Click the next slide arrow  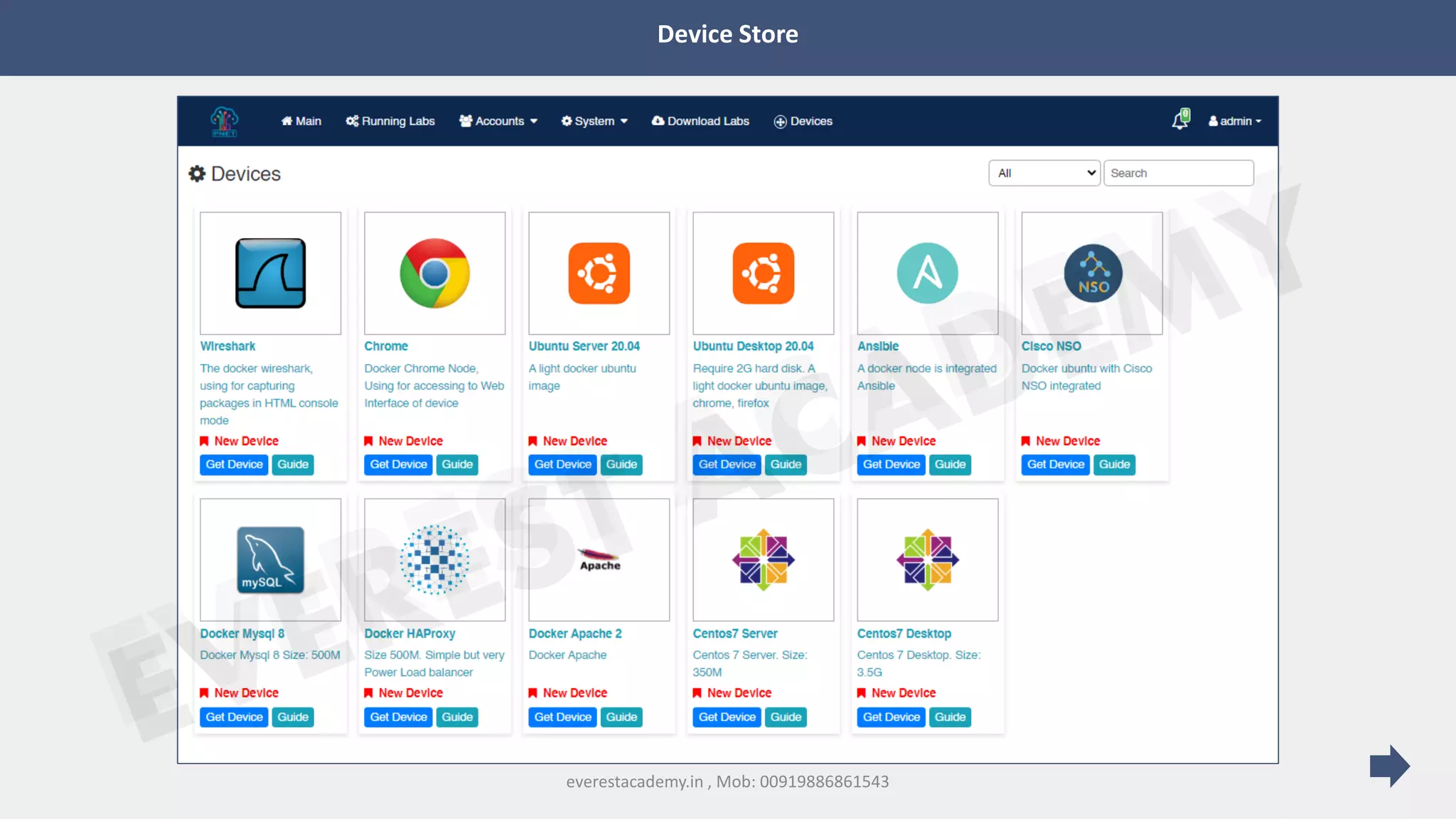point(1389,766)
